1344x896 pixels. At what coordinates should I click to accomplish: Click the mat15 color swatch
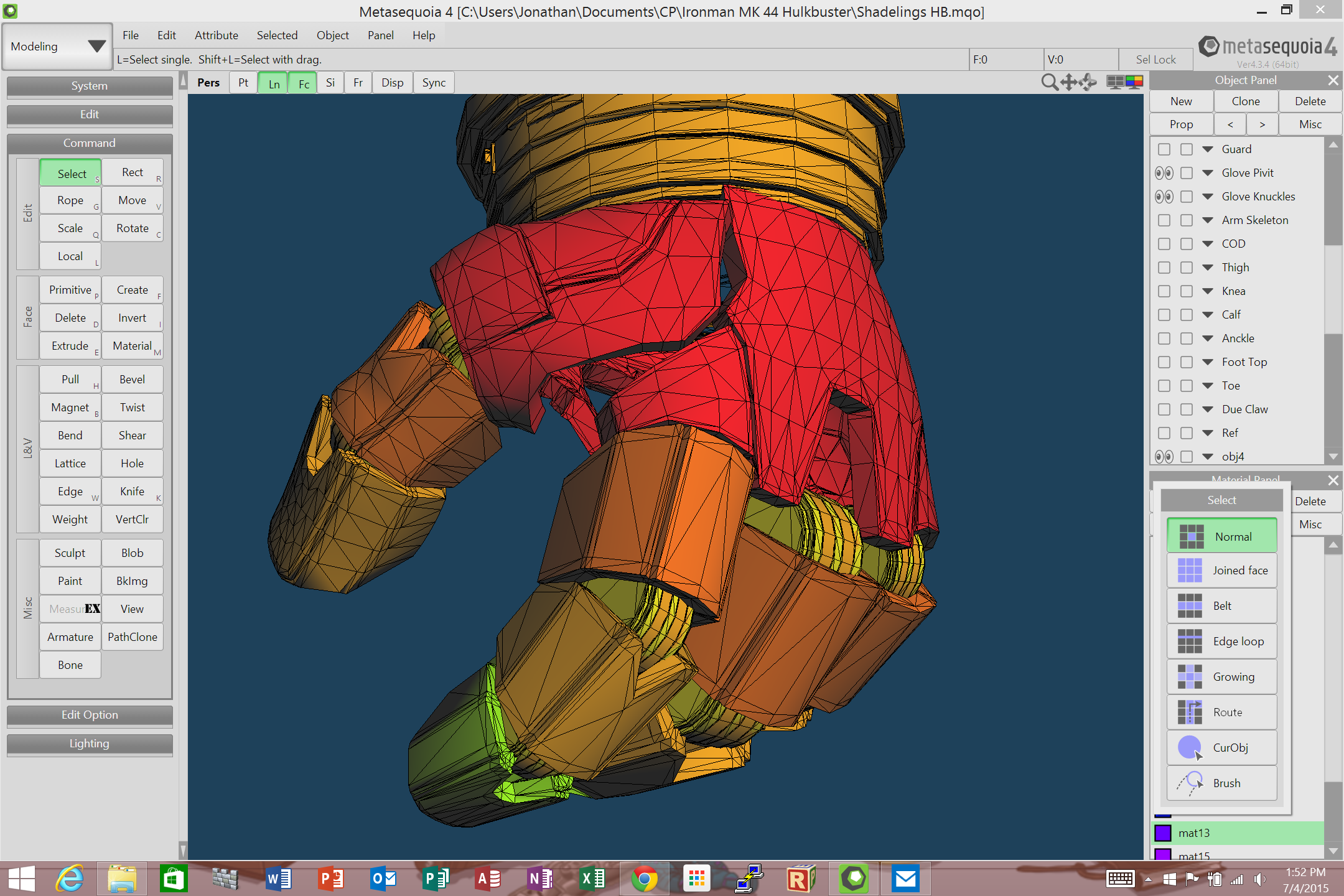click(1163, 854)
